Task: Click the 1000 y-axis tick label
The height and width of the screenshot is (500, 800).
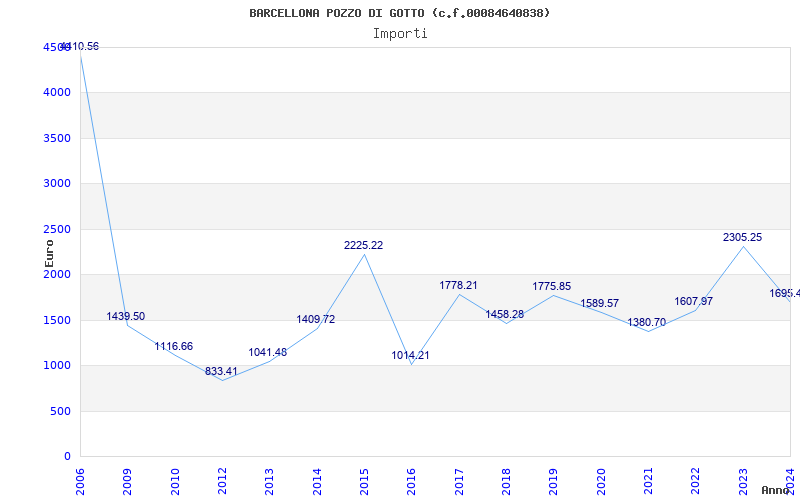Action: pos(57,366)
